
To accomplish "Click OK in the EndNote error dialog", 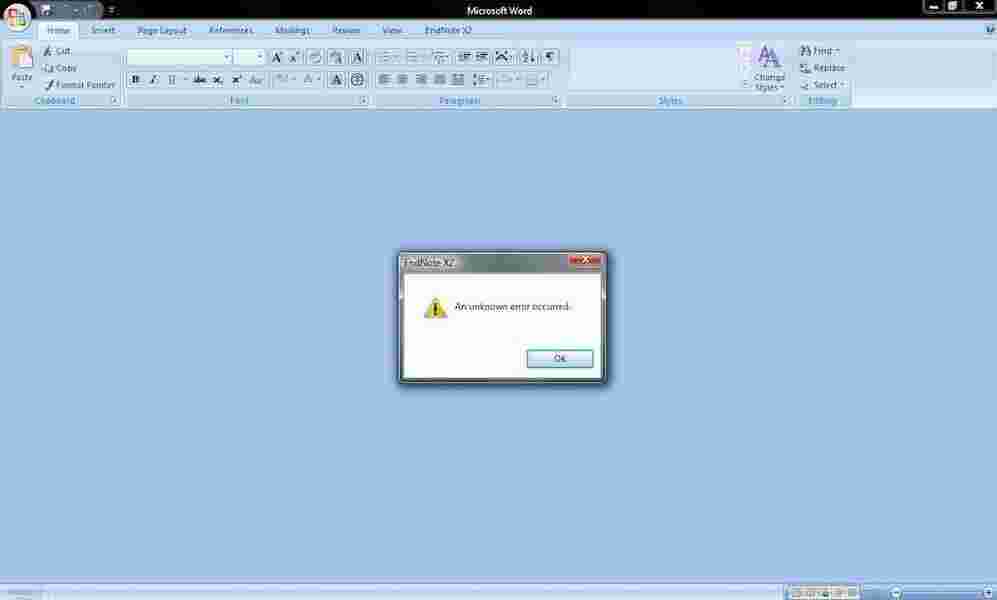I will click(x=559, y=358).
